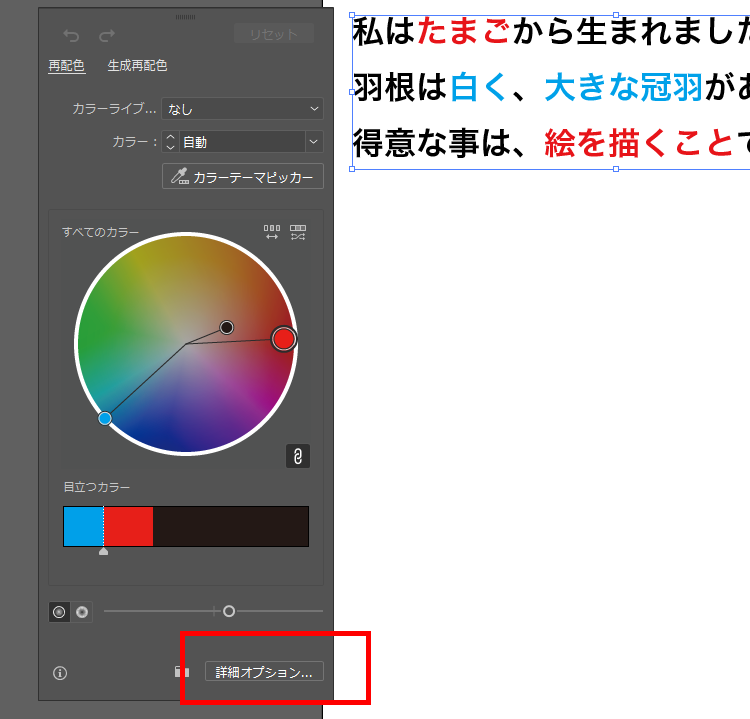Click the top-left text frame handle
This screenshot has height=719, width=750.
(353, 15)
